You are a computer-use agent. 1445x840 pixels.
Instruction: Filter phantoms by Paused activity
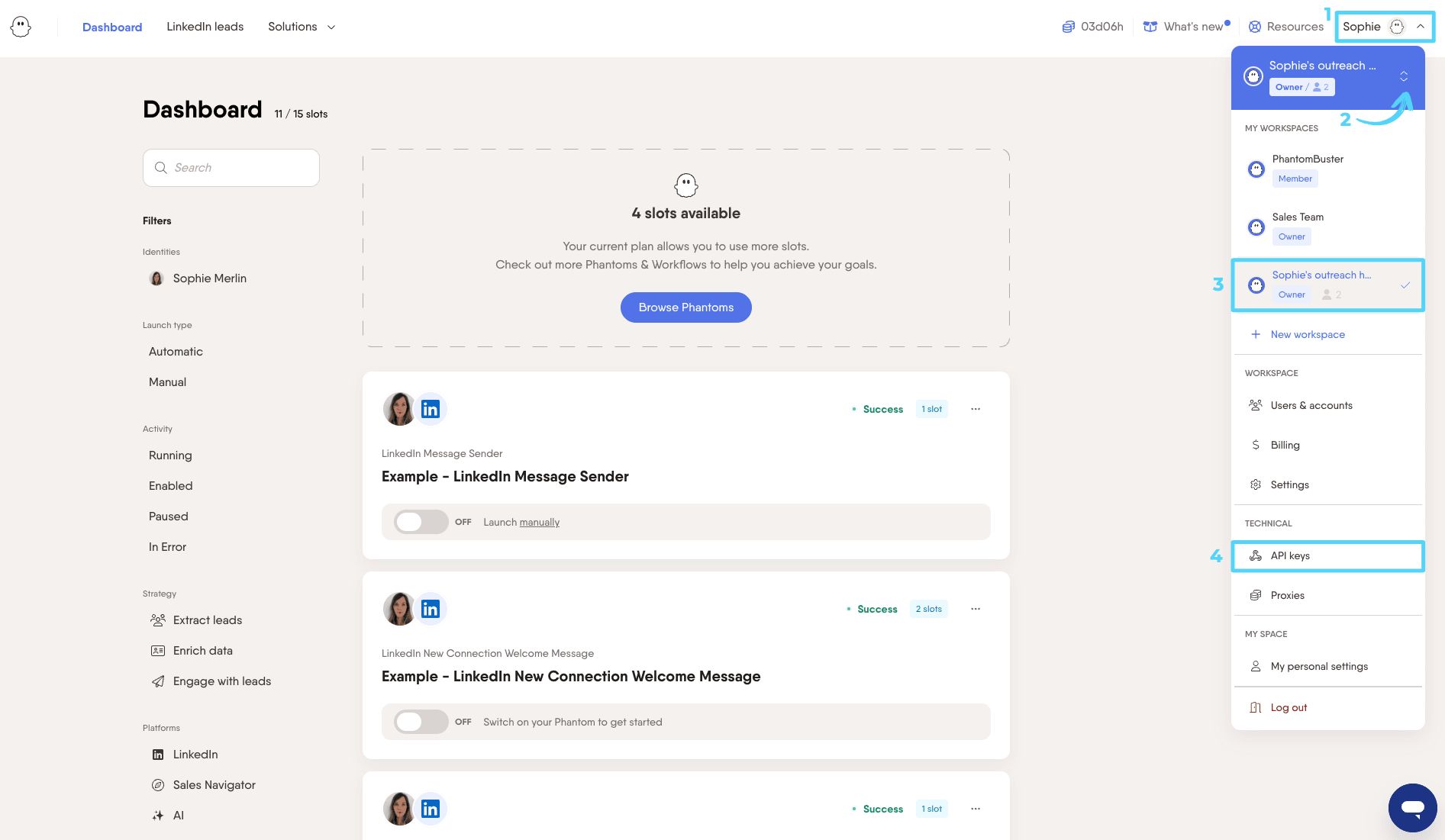pos(168,517)
